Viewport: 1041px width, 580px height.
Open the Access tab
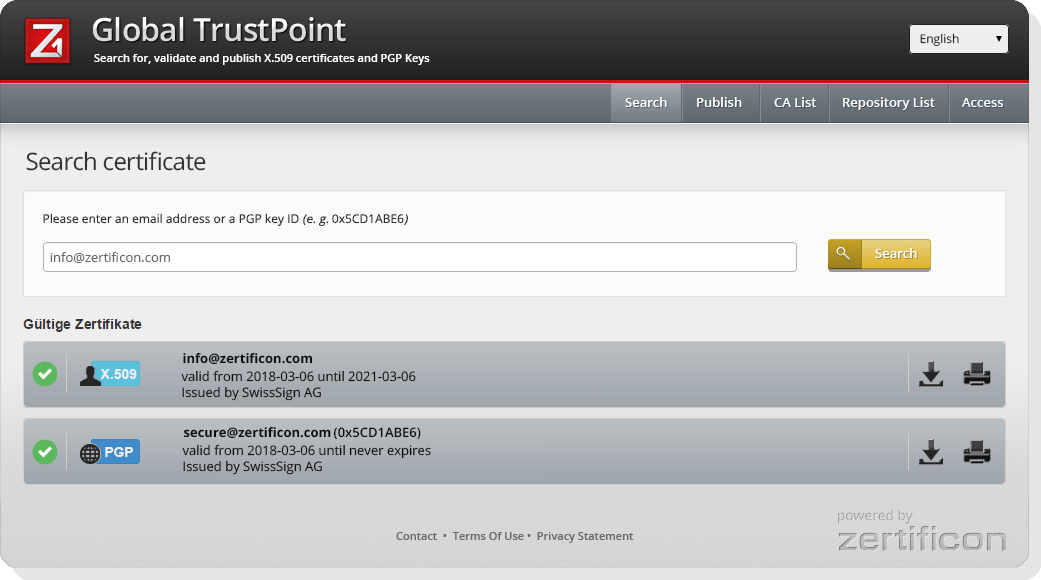[983, 103]
